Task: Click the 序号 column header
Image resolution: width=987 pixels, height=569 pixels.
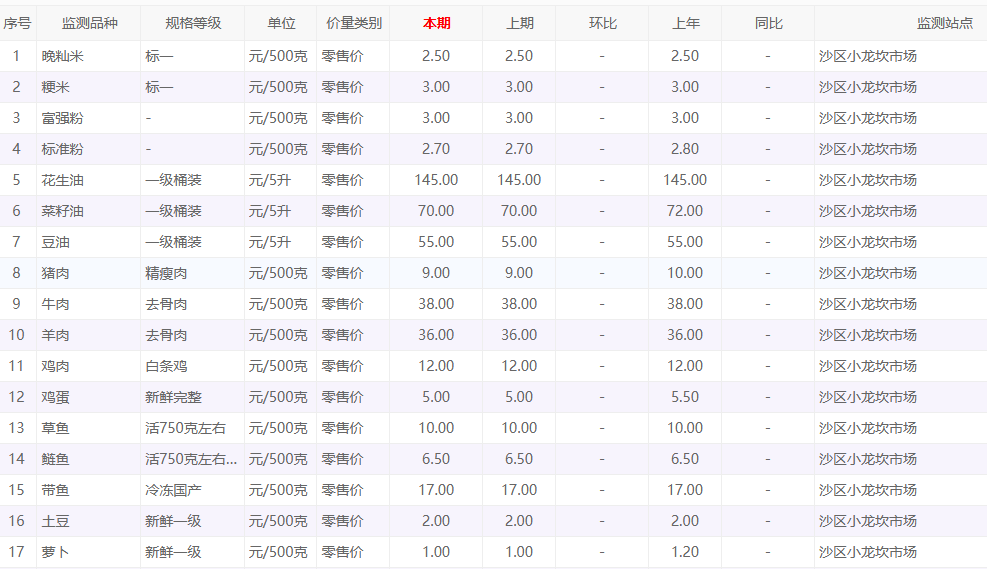Action: point(17,23)
